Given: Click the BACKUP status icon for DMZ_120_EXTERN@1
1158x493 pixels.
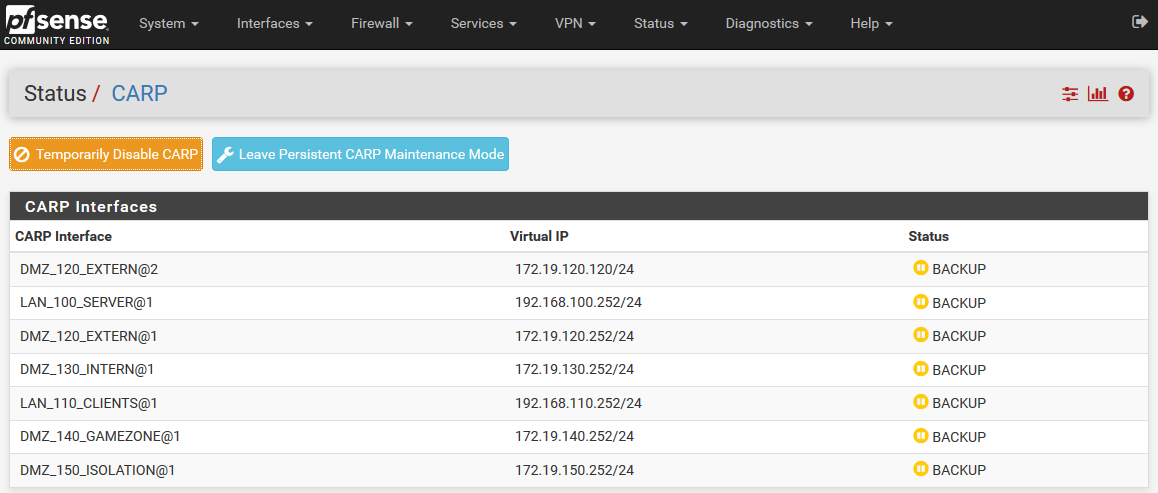Looking at the screenshot, I should (920, 335).
